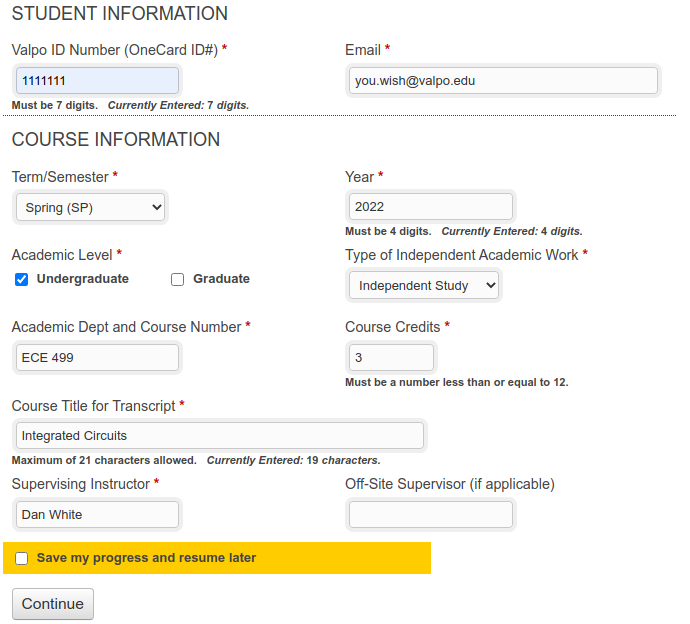The height and width of the screenshot is (624, 690).
Task: Click the Valpo ID Number input field
Action: coord(97,81)
